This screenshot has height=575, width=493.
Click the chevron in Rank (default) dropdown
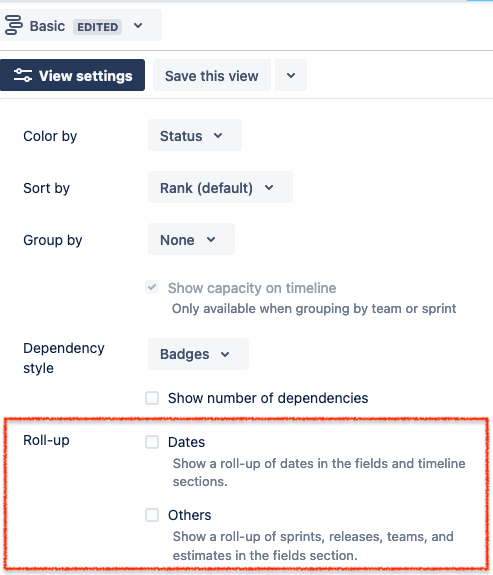(269, 188)
